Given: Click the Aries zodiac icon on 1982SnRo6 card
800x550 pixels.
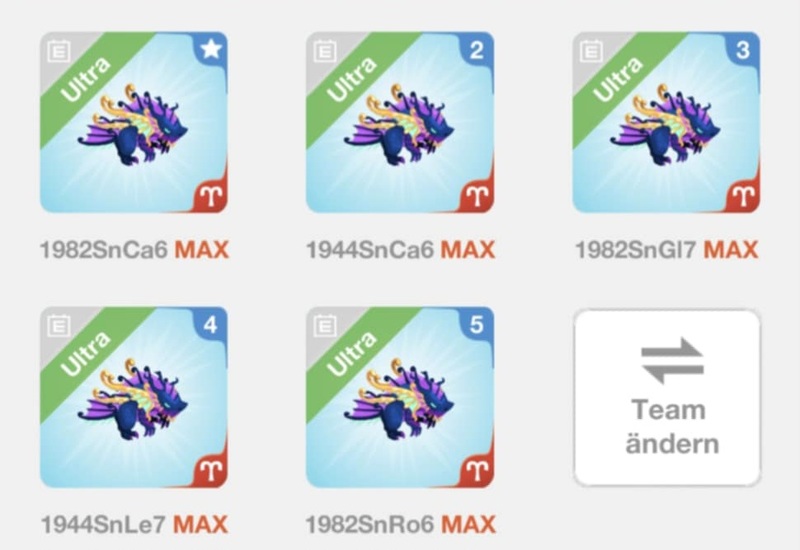Looking at the screenshot, I should [478, 470].
